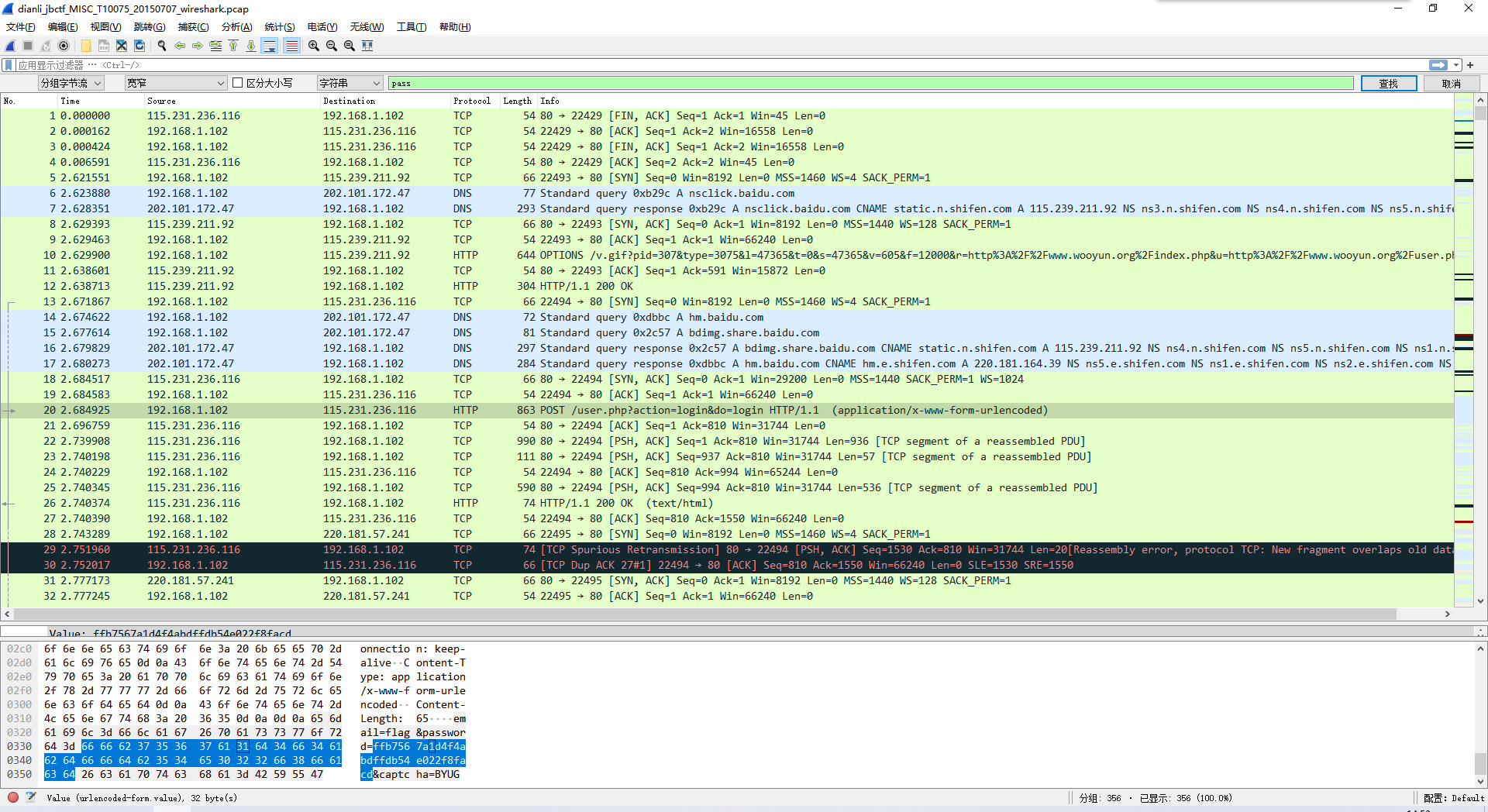Image resolution: width=1488 pixels, height=812 pixels.
Task: Select packet 6 DNS query nsclick.baidu.com
Action: click(x=727, y=193)
